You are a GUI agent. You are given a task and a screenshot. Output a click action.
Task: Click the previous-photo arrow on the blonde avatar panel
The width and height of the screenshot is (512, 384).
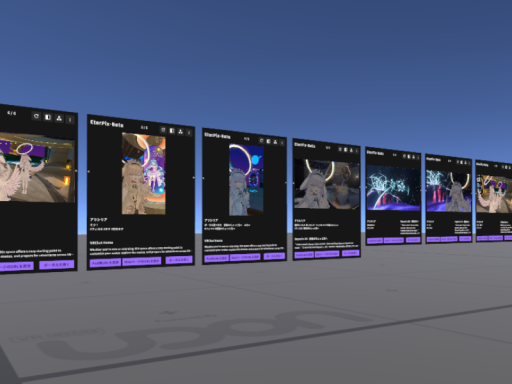pos(89,171)
